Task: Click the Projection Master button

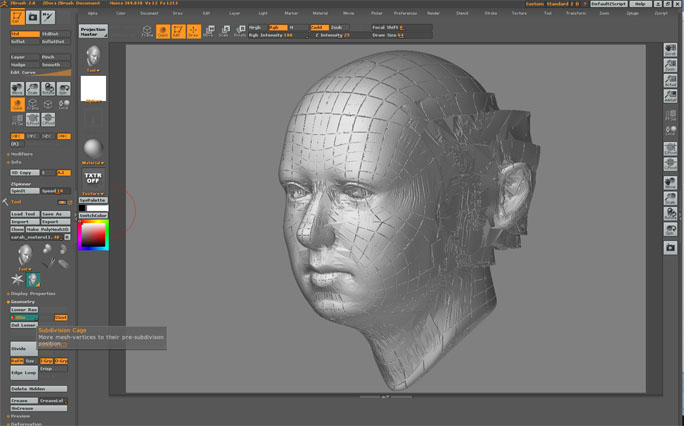Action: point(93,31)
